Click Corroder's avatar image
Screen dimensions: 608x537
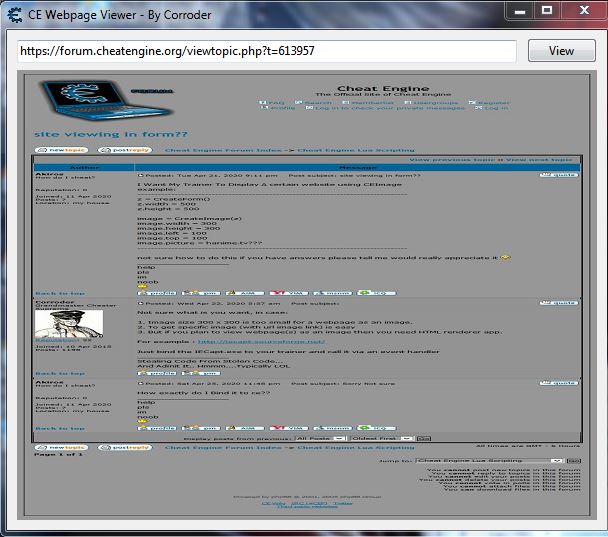tap(69, 324)
